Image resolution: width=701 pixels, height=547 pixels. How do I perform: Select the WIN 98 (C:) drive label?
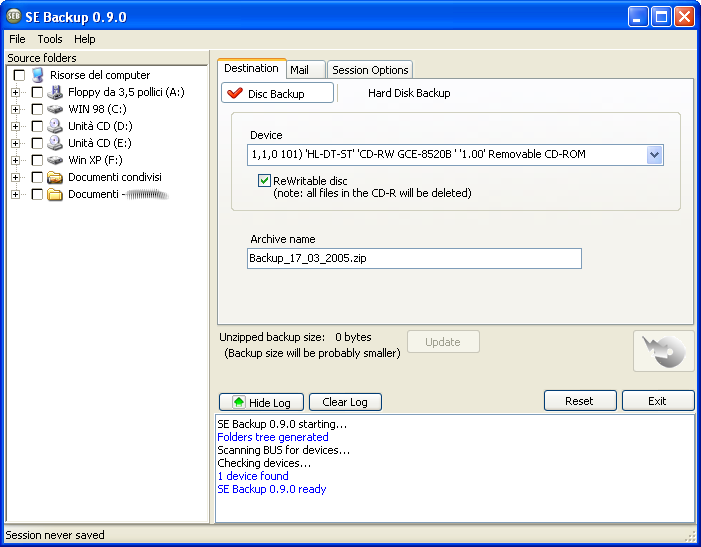tap(97, 109)
